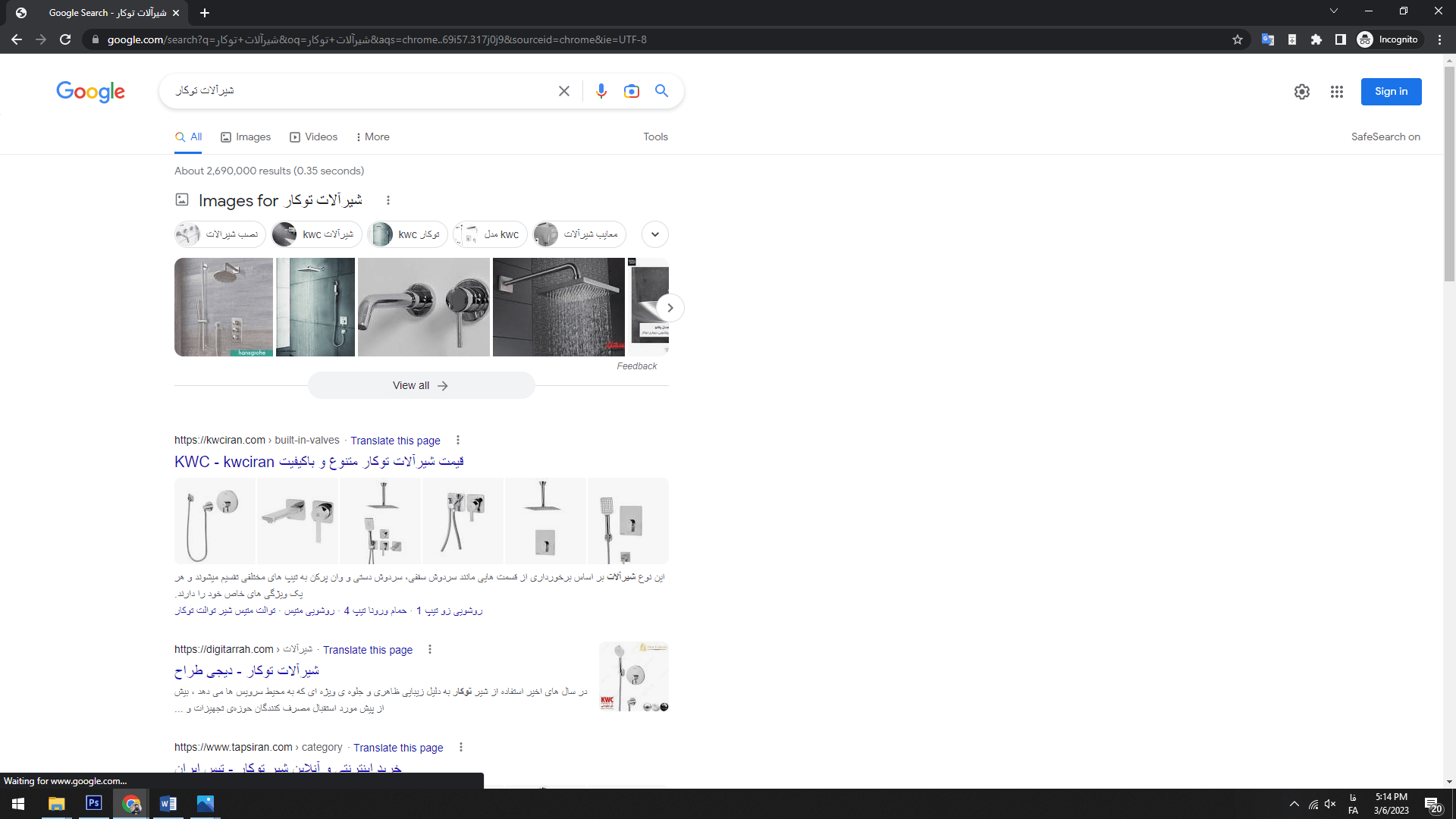The width and height of the screenshot is (1456, 819).
Task: Click the Incognito profile button
Action: (x=1389, y=39)
